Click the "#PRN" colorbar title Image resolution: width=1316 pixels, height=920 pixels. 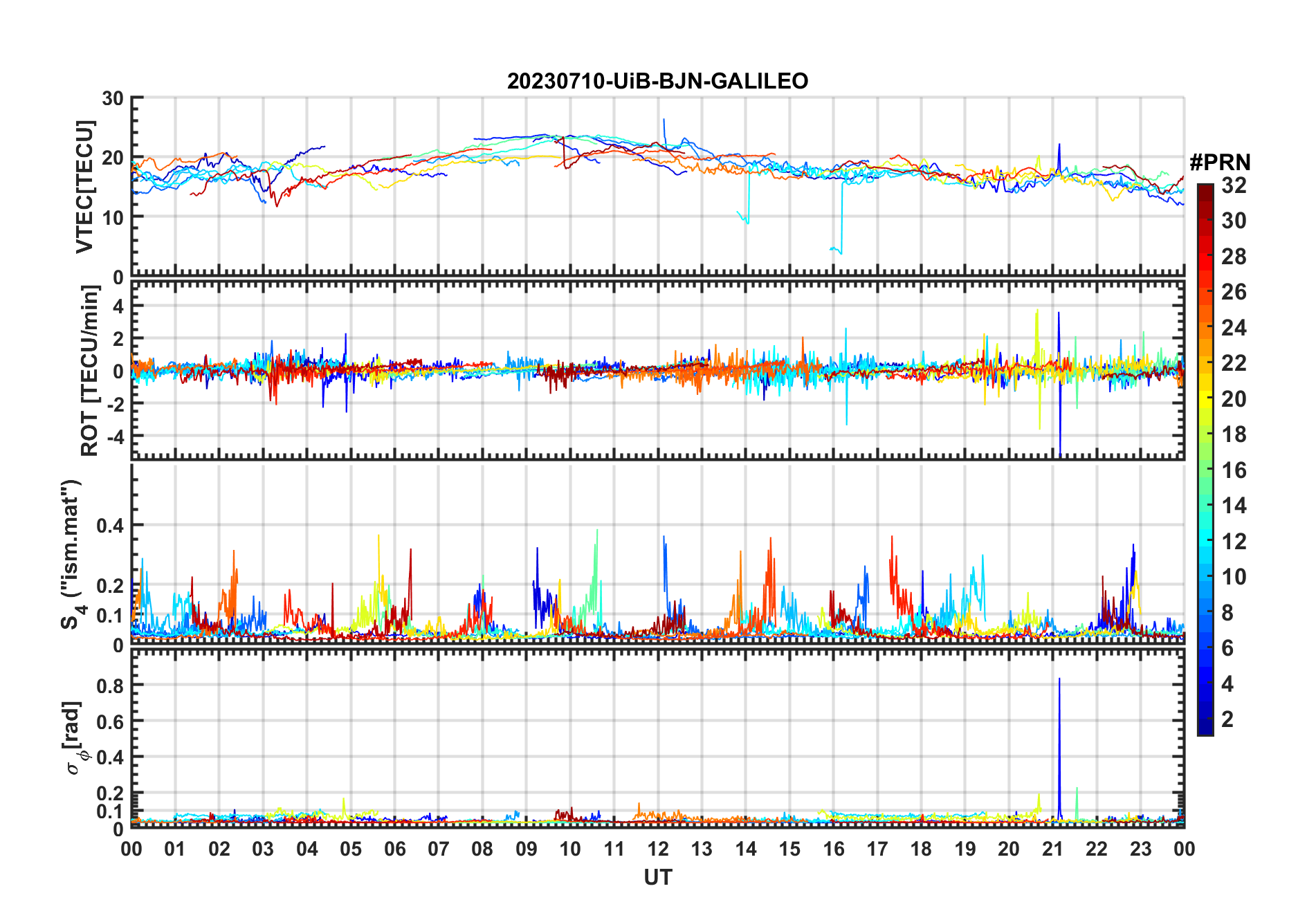coord(1220,162)
